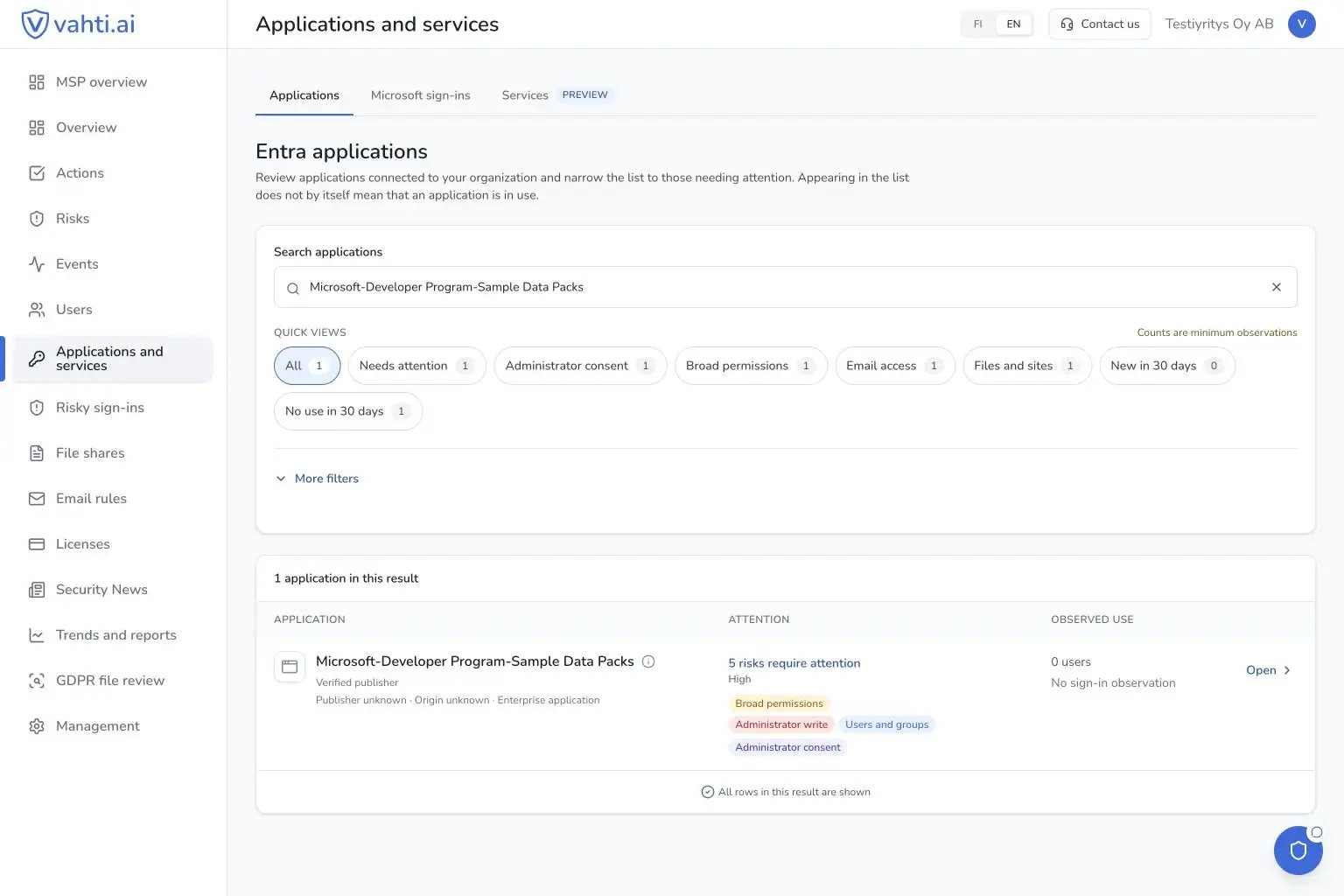The height and width of the screenshot is (896, 1344).
Task: Click the Contact us button
Action: pyautogui.click(x=1100, y=24)
